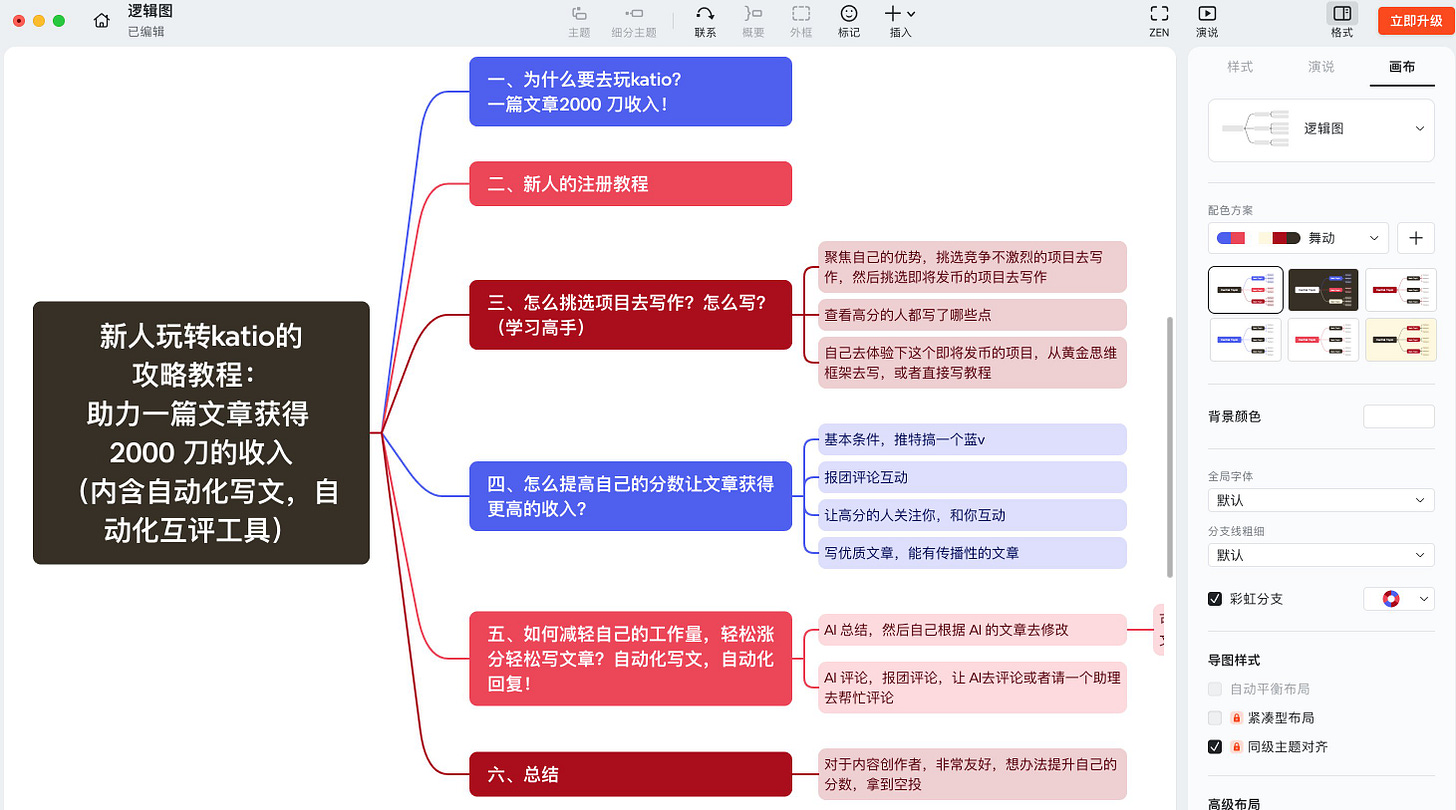Add a subtopic via toolbar
The height and width of the screenshot is (810, 1456).
click(x=634, y=21)
